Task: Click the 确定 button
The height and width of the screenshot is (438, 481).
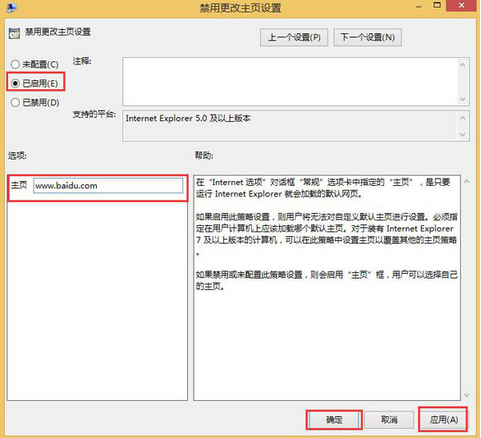Action: pos(334,419)
